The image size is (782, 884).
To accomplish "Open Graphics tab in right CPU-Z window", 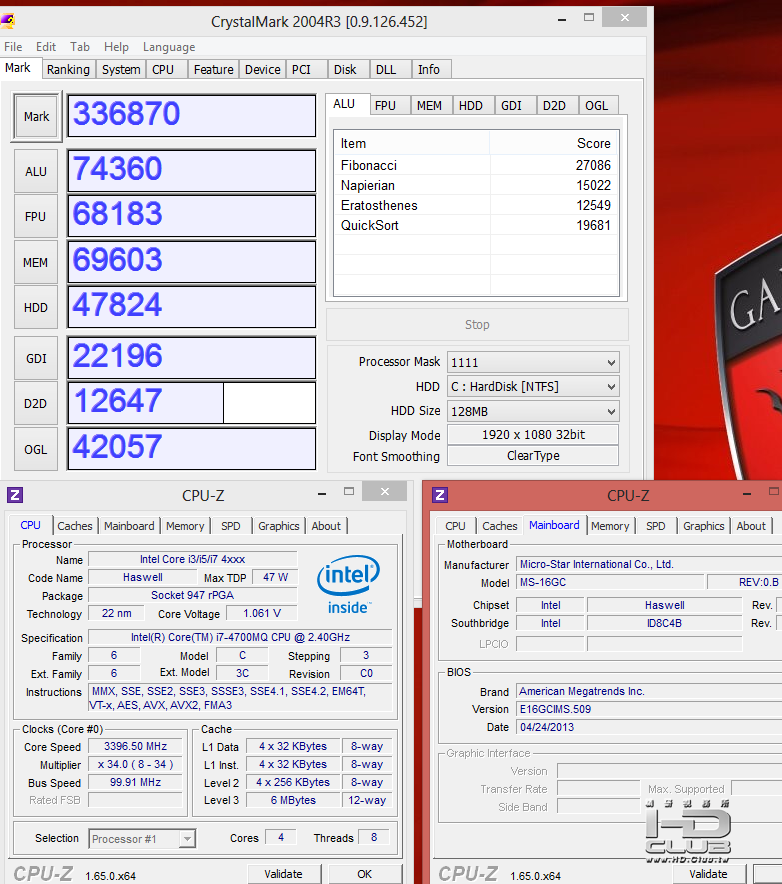I will (x=704, y=526).
